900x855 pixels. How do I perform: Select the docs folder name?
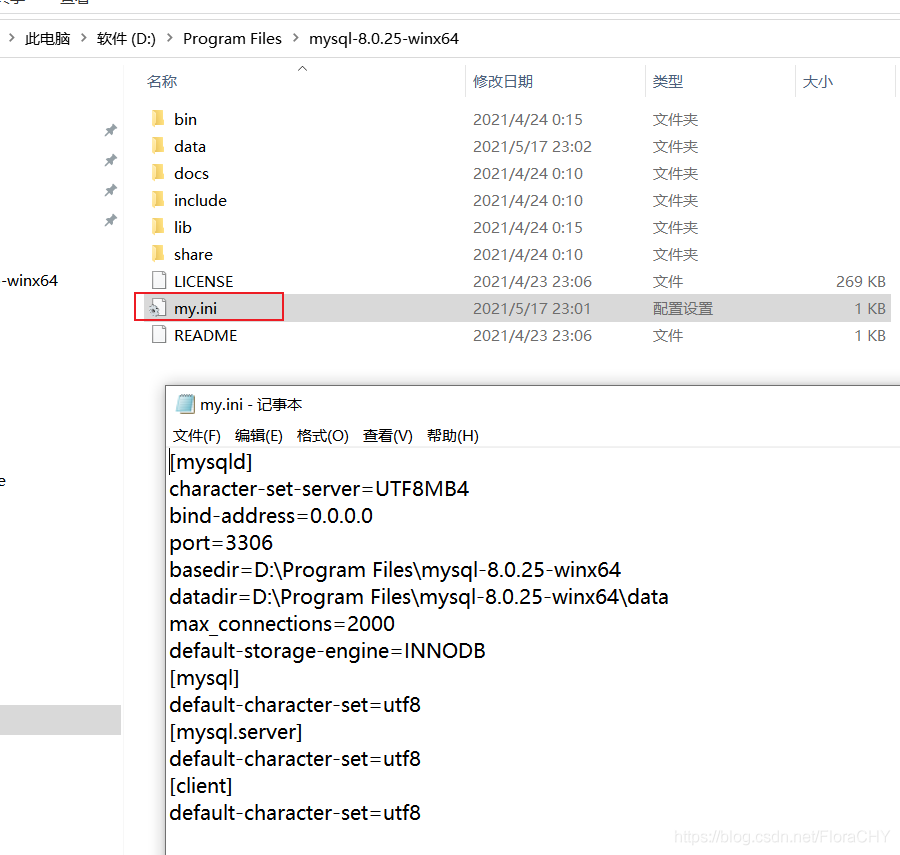(x=192, y=173)
